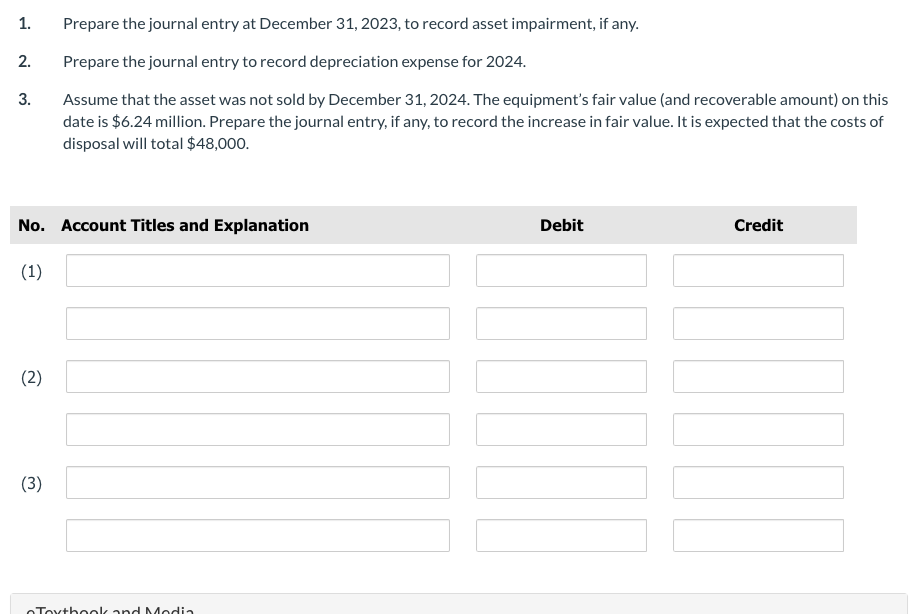The height and width of the screenshot is (614, 910).
Task: Click the Account Titles and Explanation header
Action: pos(184,225)
